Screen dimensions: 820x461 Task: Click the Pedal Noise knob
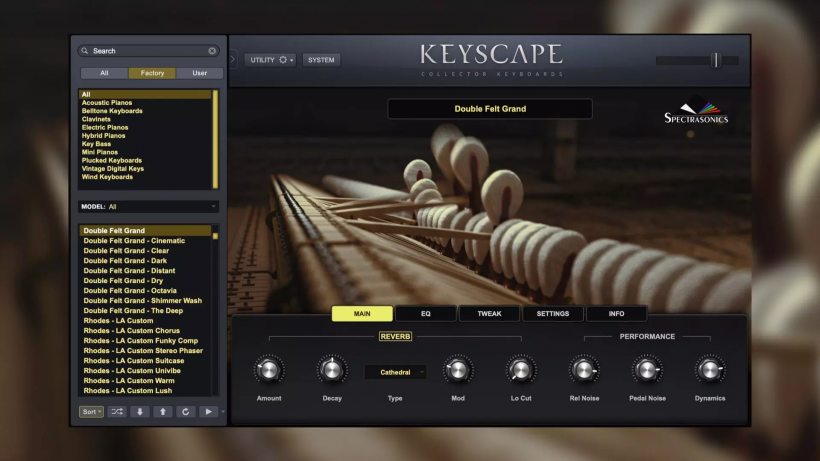[x=647, y=370]
